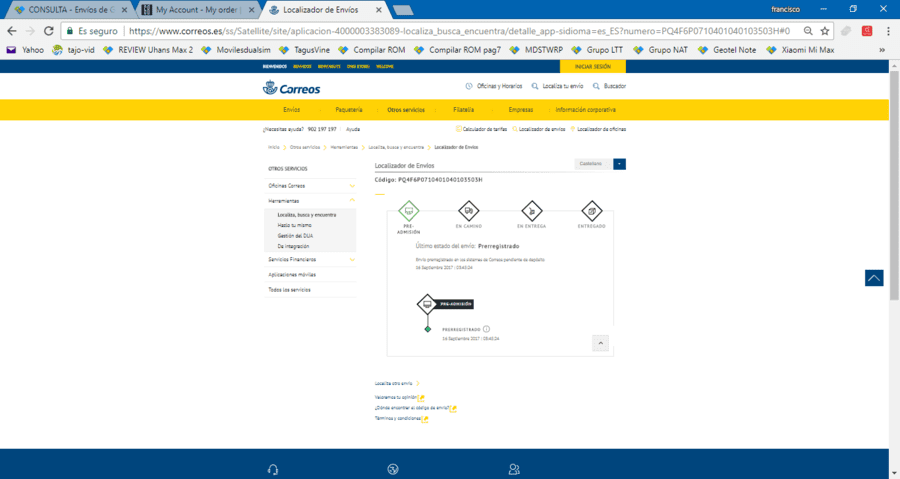This screenshot has width=900, height=479.
Task: Click the red extension icon in the toolbar
Action: (x=867, y=31)
